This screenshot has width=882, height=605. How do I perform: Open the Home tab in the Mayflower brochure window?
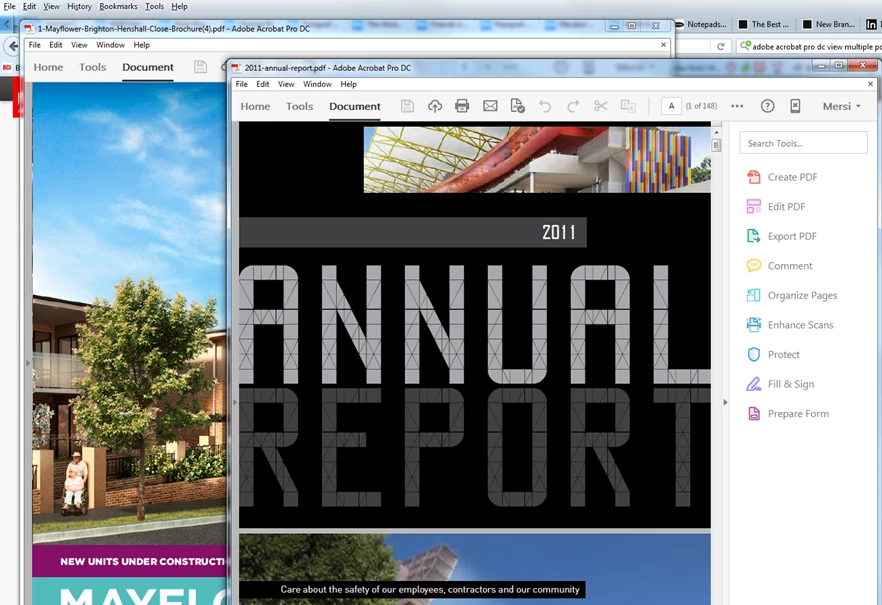(48, 67)
